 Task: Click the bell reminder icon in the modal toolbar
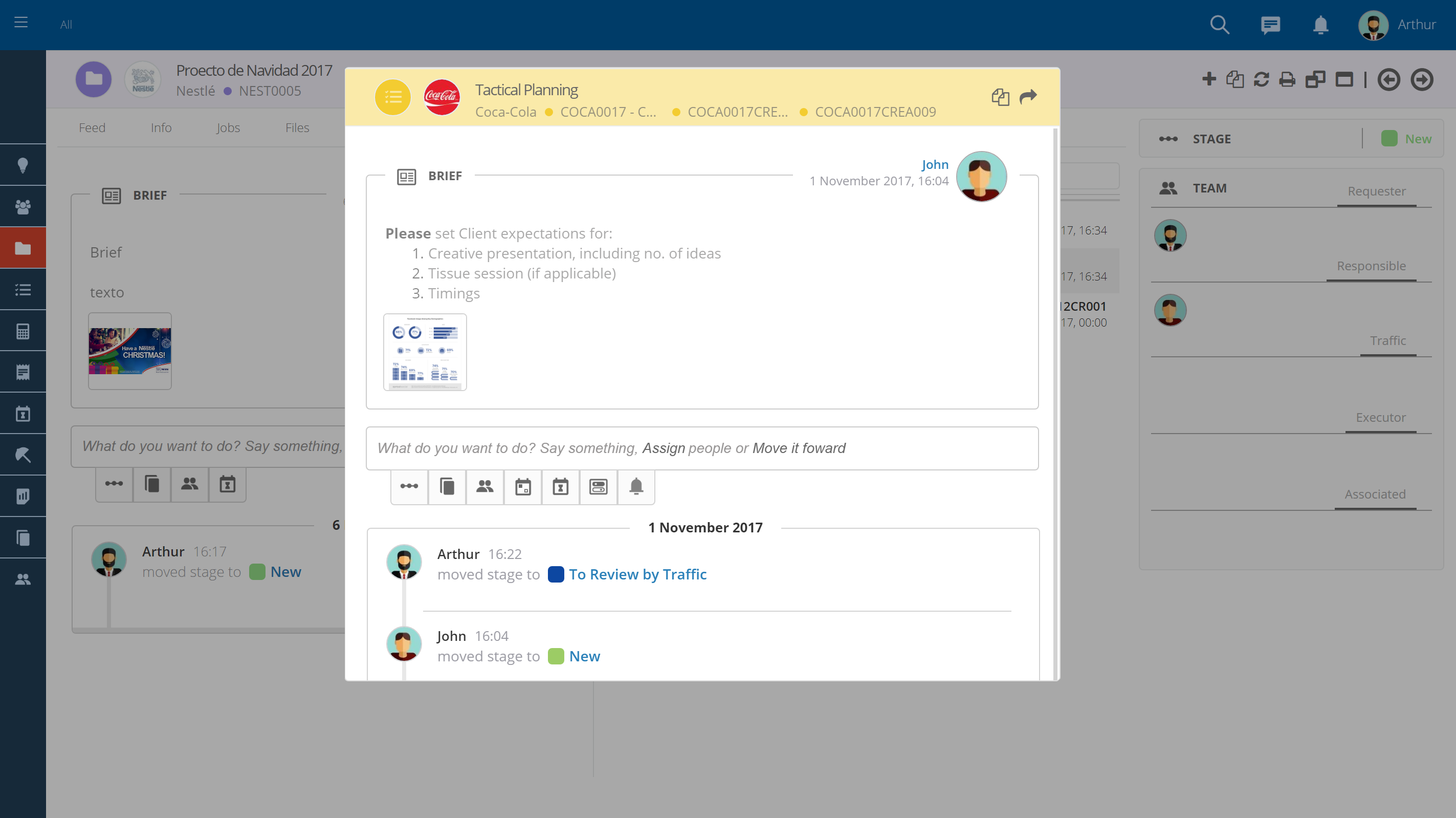636,486
